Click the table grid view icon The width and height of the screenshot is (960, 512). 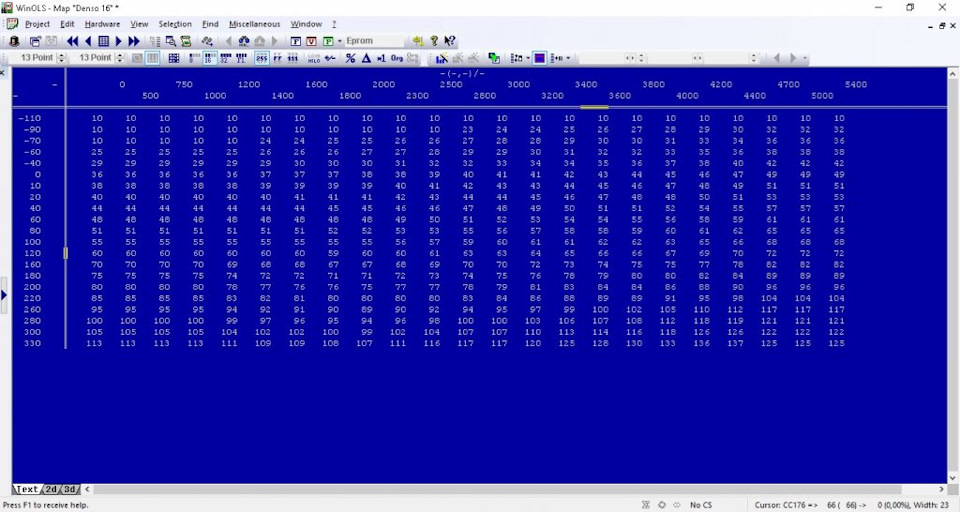click(x=174, y=58)
